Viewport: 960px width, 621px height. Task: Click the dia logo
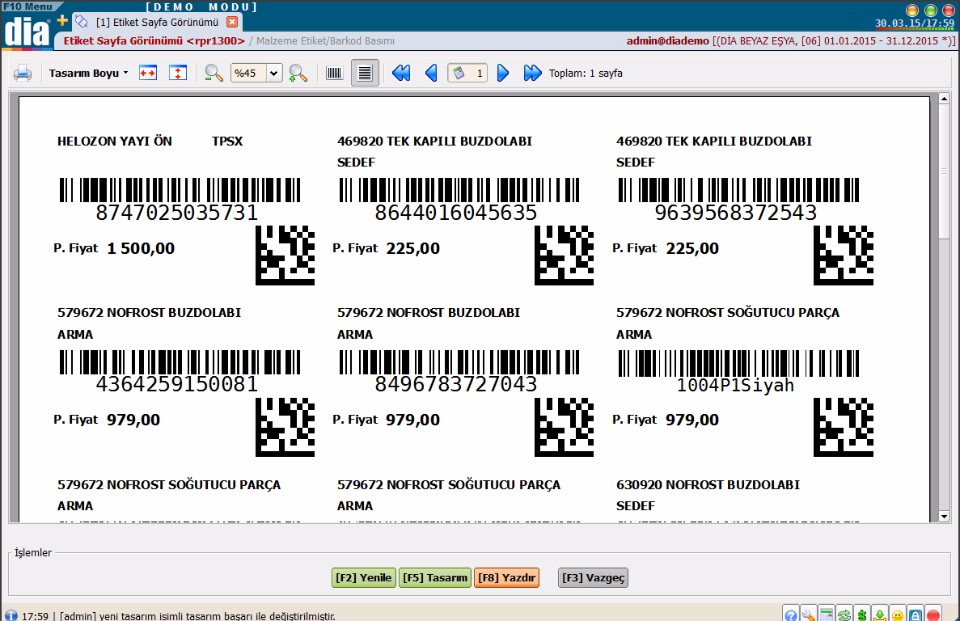click(x=26, y=32)
